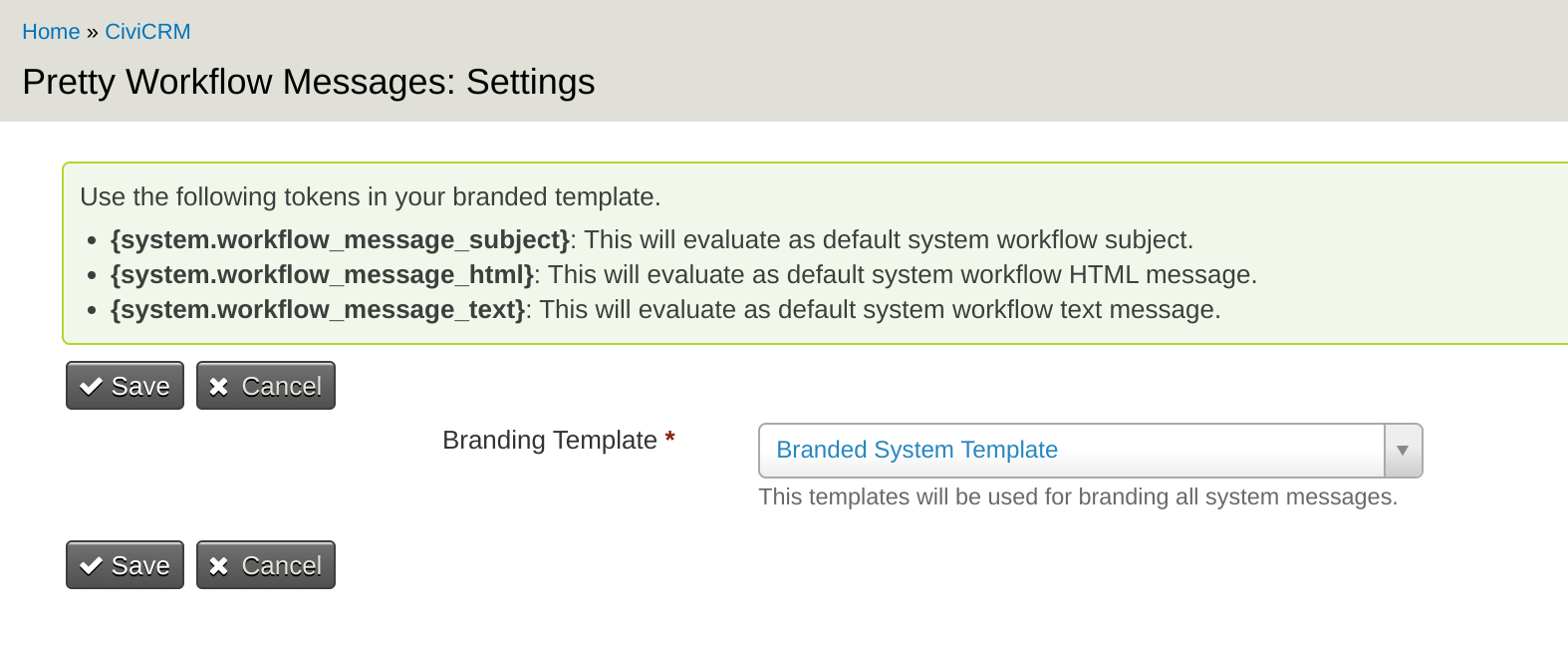Click the lower Cancel button beneath the form
1568x647 pixels.
266,565
